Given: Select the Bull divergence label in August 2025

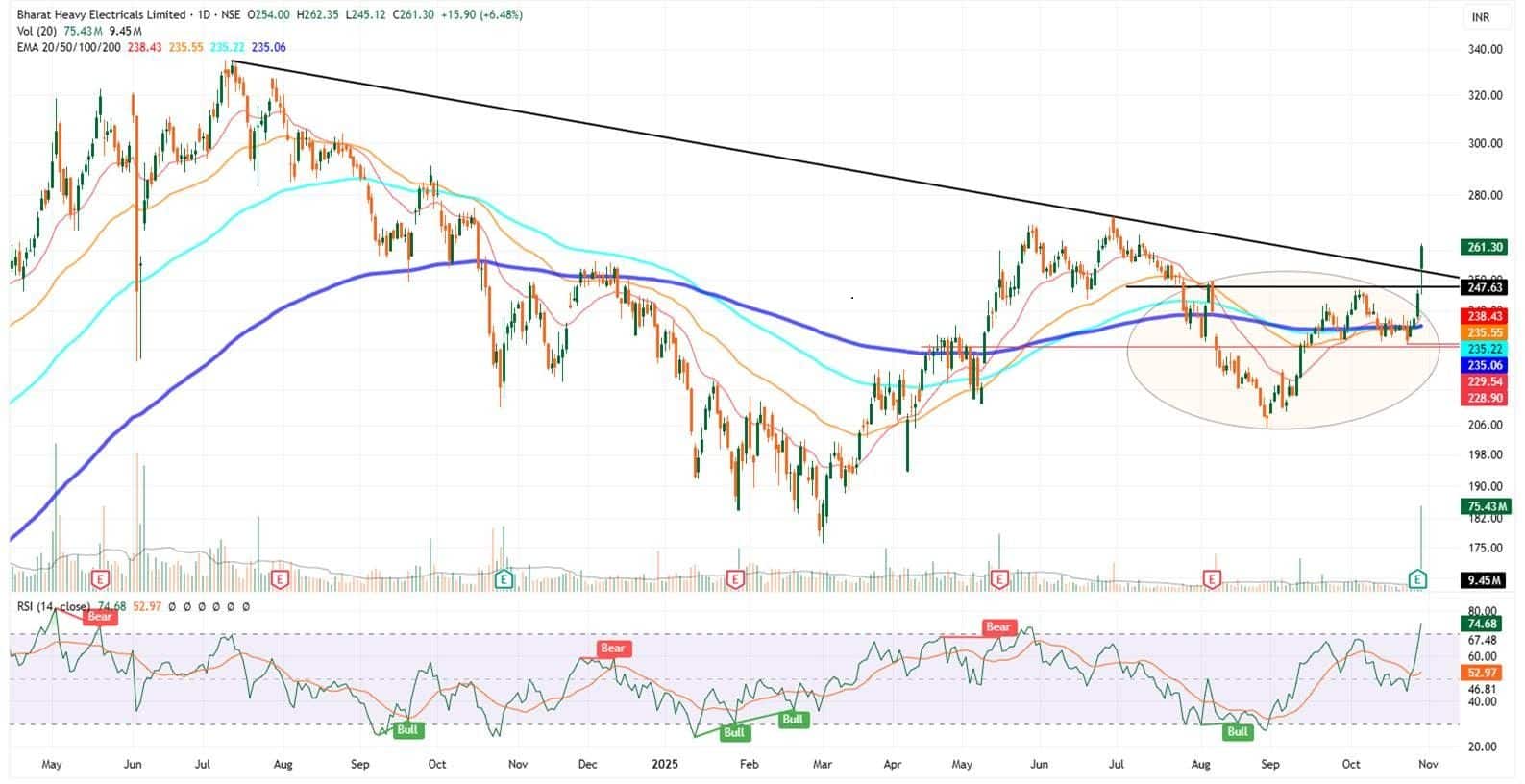Looking at the screenshot, I should [x=1237, y=731].
